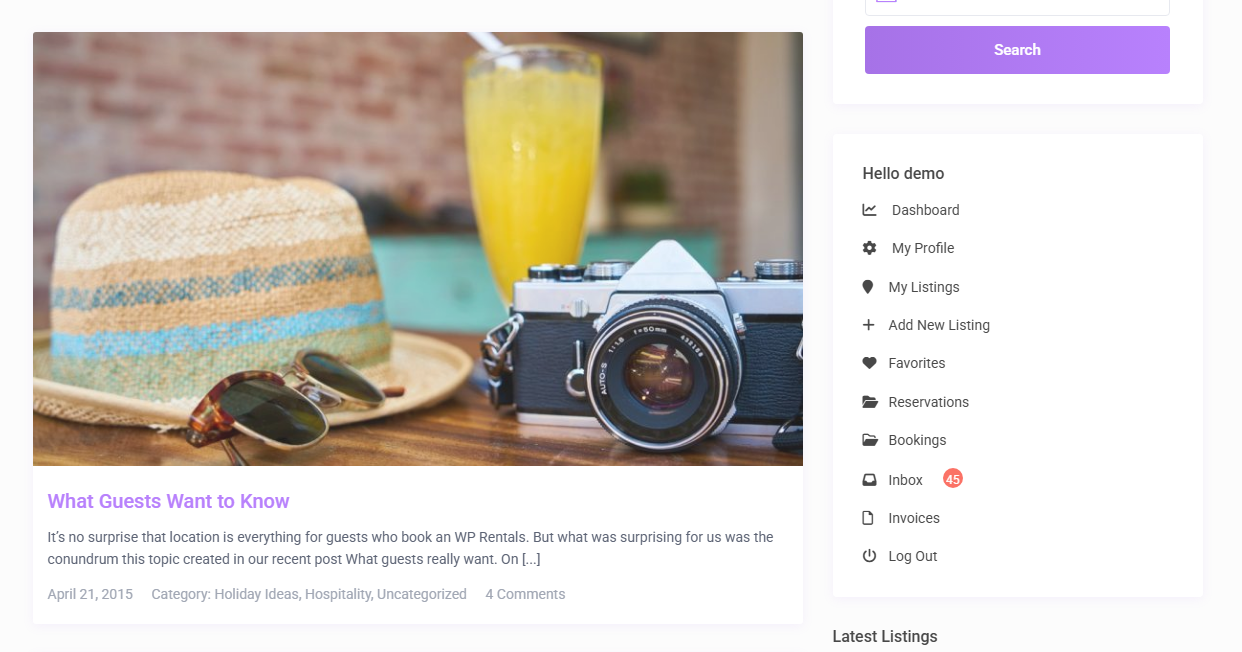Focus the input field above Search button
Image resolution: width=1242 pixels, height=652 pixels.
(x=1017, y=6)
